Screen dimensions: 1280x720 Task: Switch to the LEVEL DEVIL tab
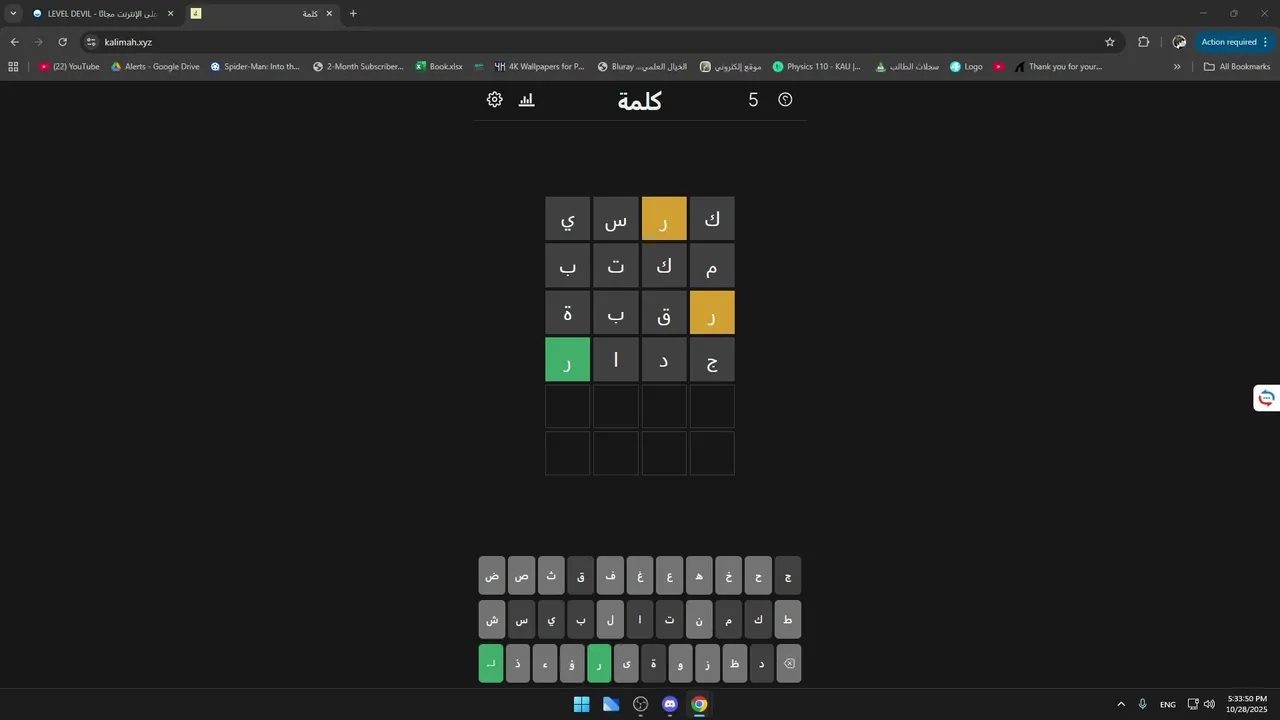coord(103,14)
